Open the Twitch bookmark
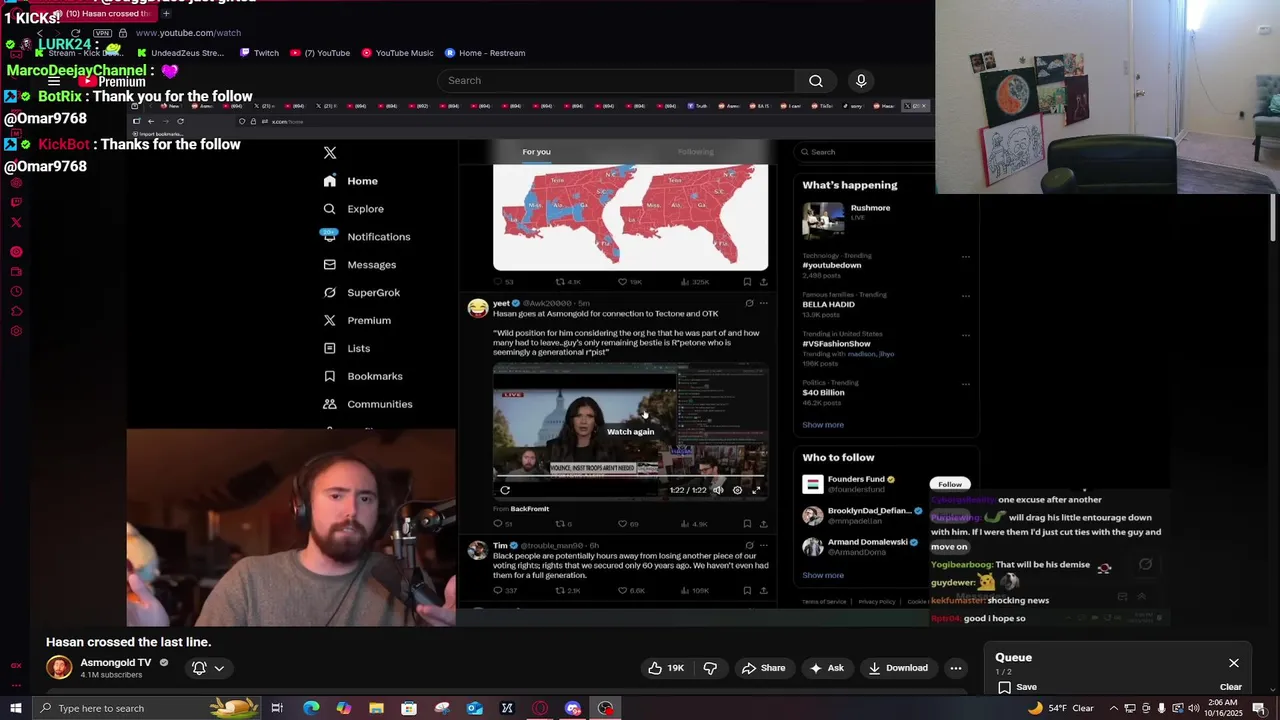The height and width of the screenshot is (720, 1280). (x=260, y=53)
